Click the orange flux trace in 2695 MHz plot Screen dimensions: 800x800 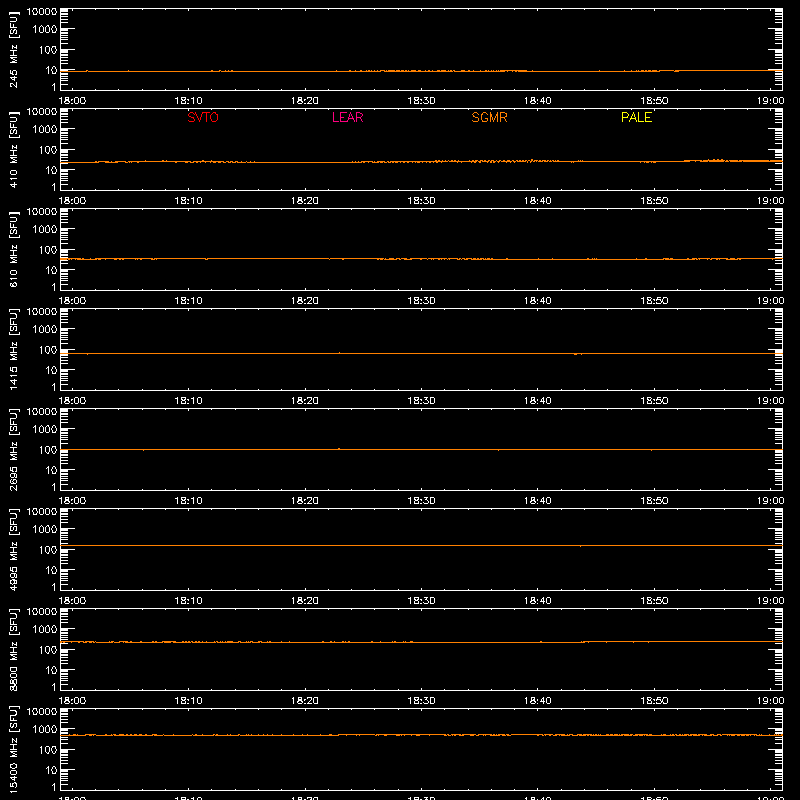click(x=421, y=449)
